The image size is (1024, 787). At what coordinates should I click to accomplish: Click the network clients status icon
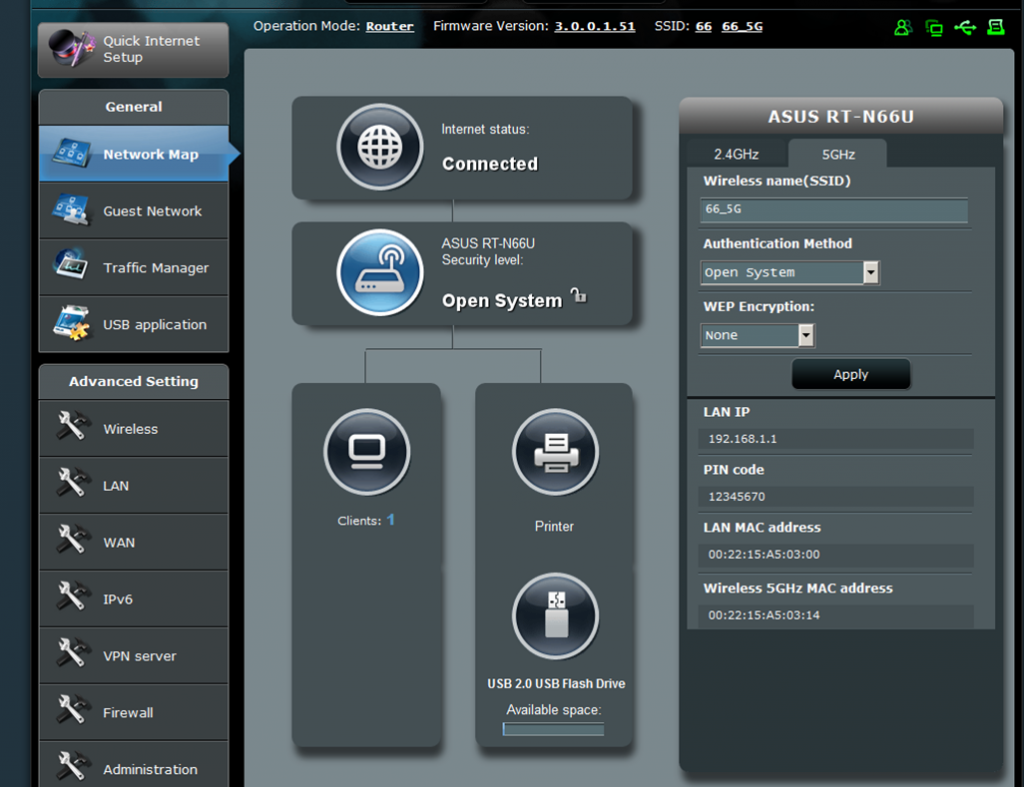[935, 27]
